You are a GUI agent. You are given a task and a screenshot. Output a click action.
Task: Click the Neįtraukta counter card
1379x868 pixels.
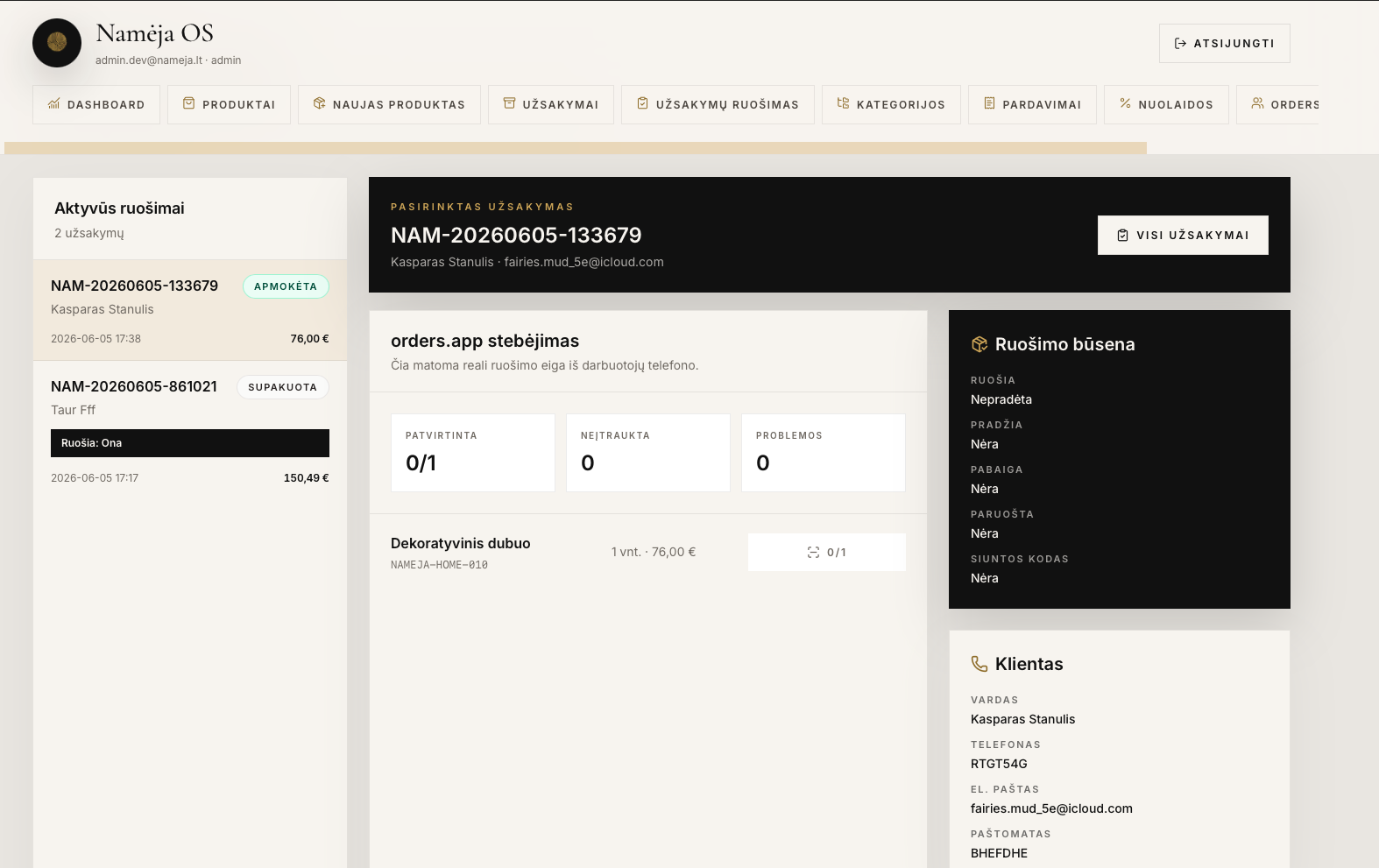[648, 453]
